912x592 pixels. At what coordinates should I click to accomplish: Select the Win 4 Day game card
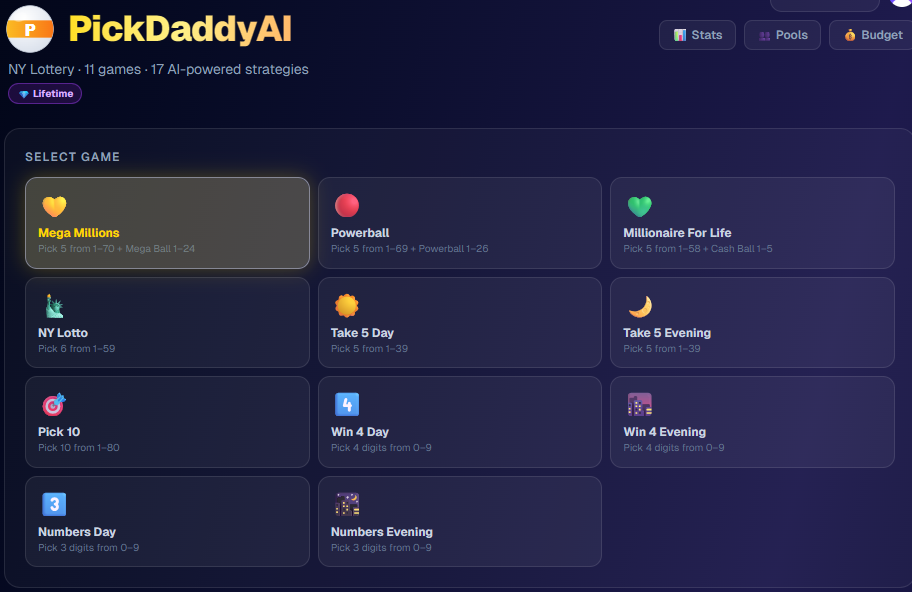[459, 422]
